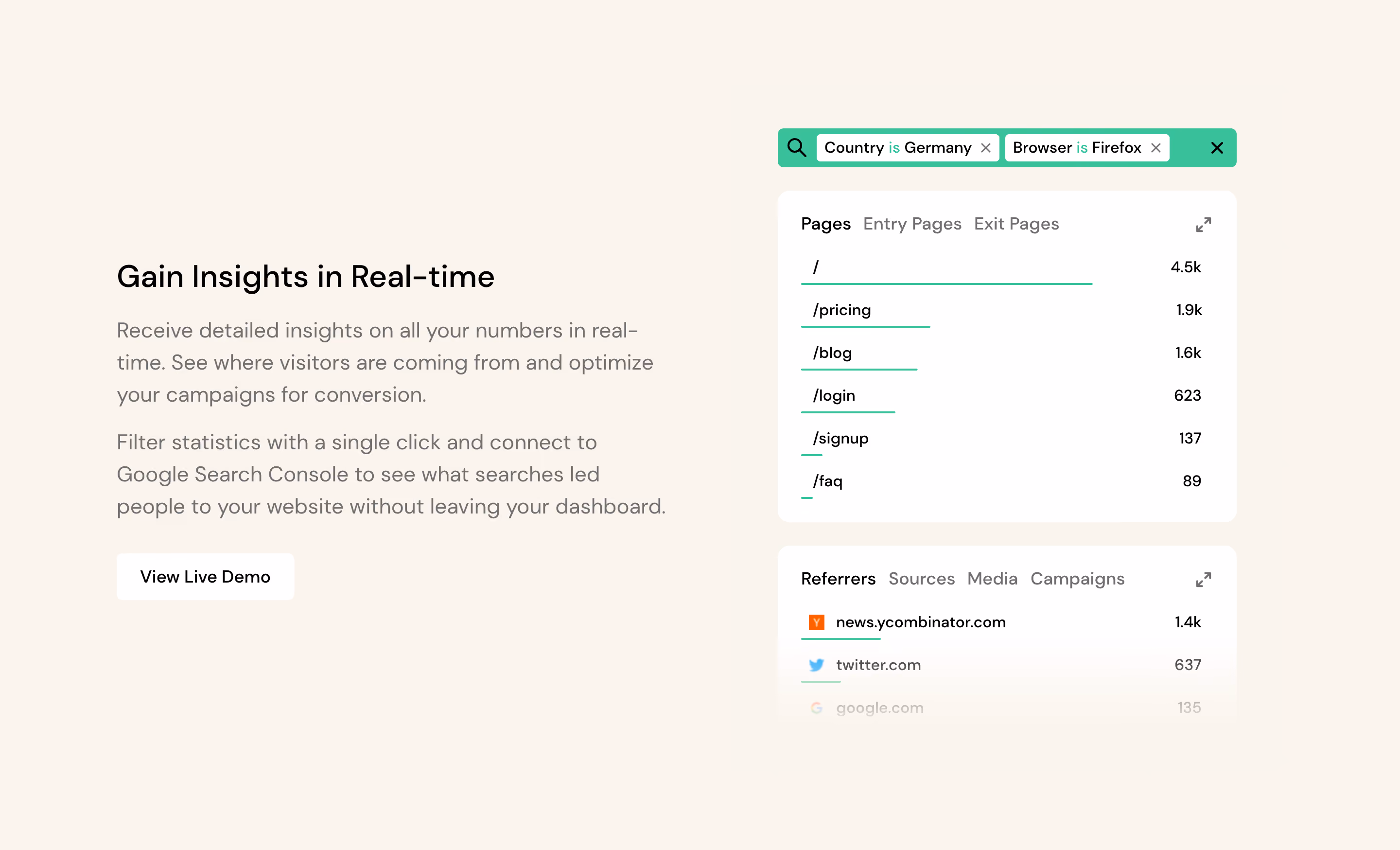Viewport: 1400px width, 850px height.
Task: Click the 637 count for twitter.com
Action: [x=1188, y=665]
